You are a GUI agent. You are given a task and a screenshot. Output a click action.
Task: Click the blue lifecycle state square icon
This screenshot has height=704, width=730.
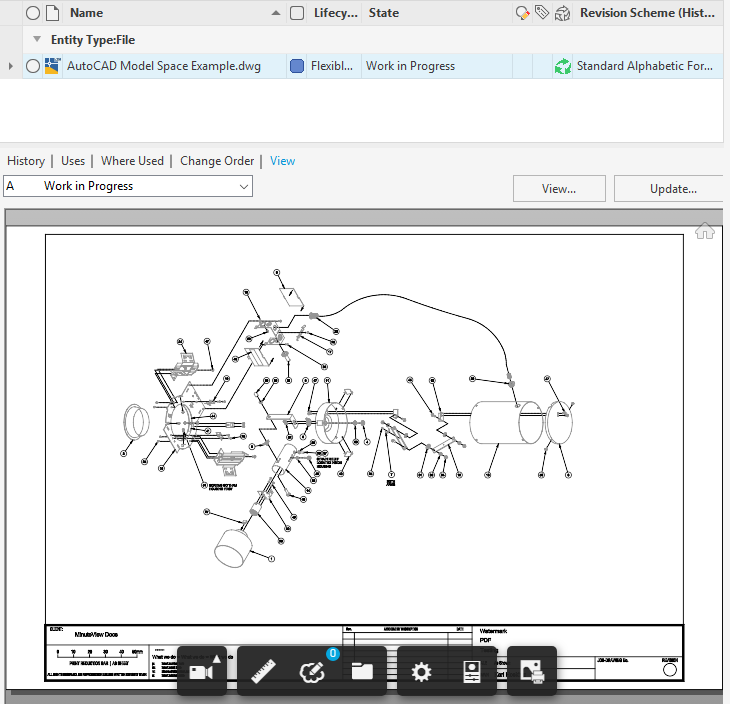tap(297, 66)
